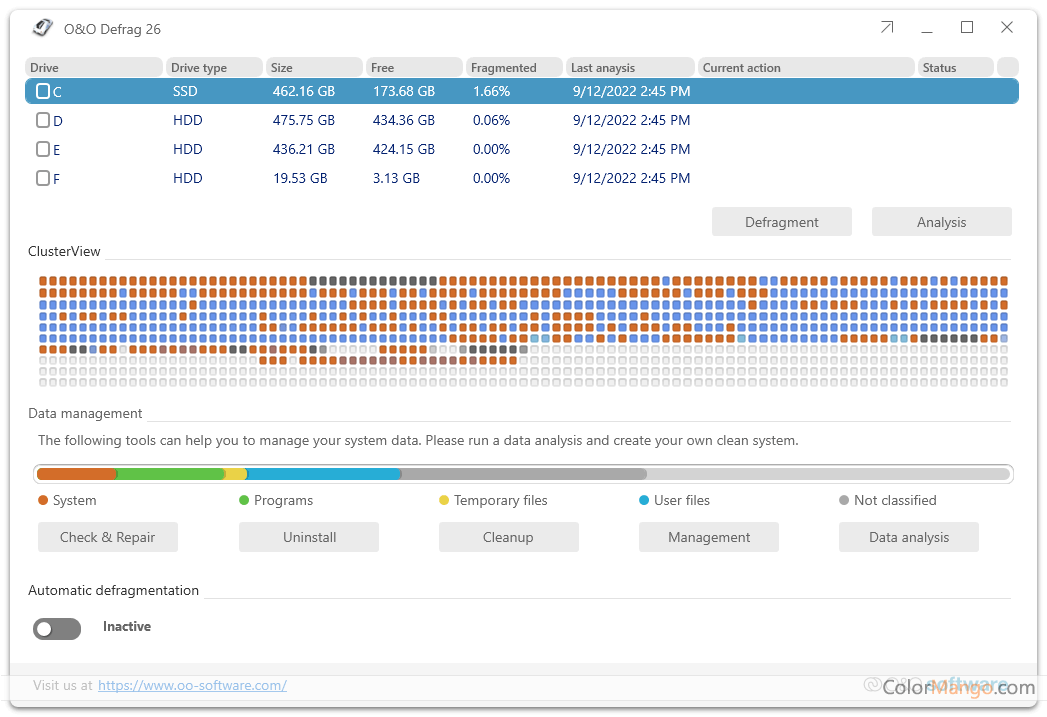The width and height of the screenshot is (1047, 717).
Task: Click the 3.13 GB free value
Action: click(396, 178)
